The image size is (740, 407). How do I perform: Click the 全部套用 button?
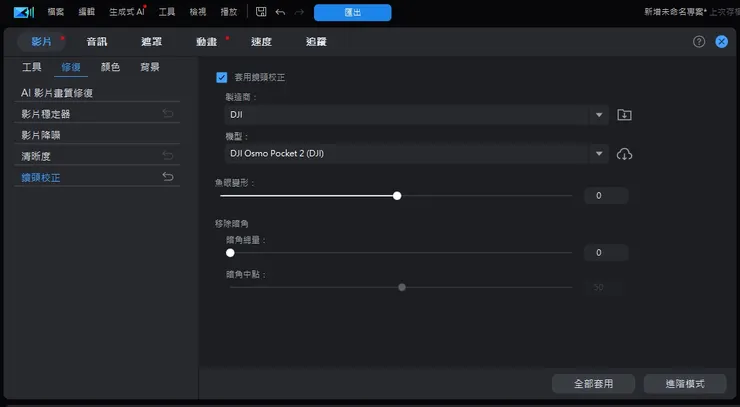coord(593,384)
